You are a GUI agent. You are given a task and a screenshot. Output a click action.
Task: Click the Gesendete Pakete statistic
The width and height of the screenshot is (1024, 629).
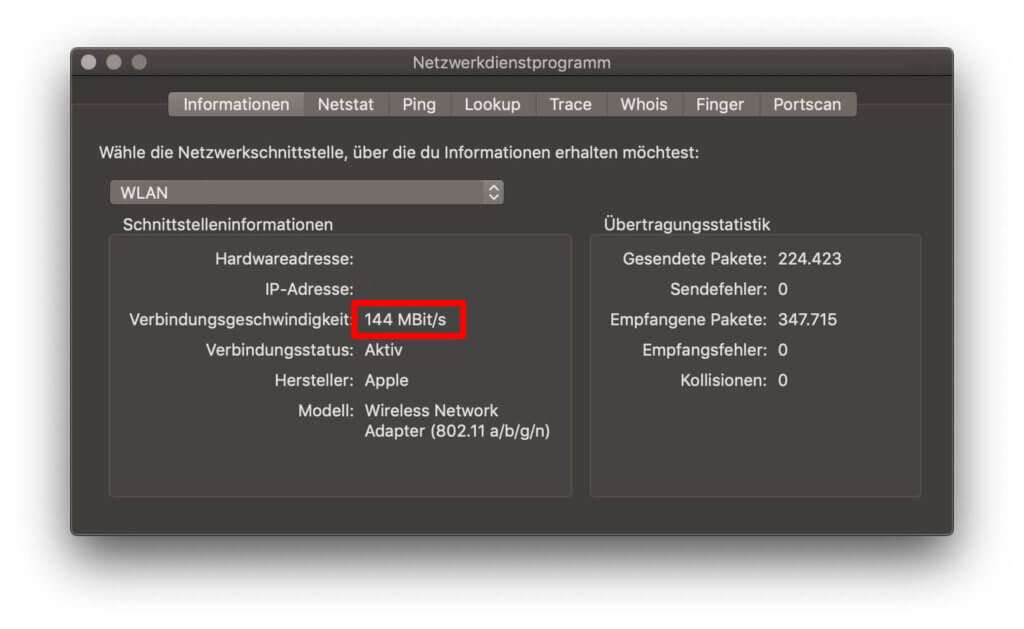pos(690,258)
